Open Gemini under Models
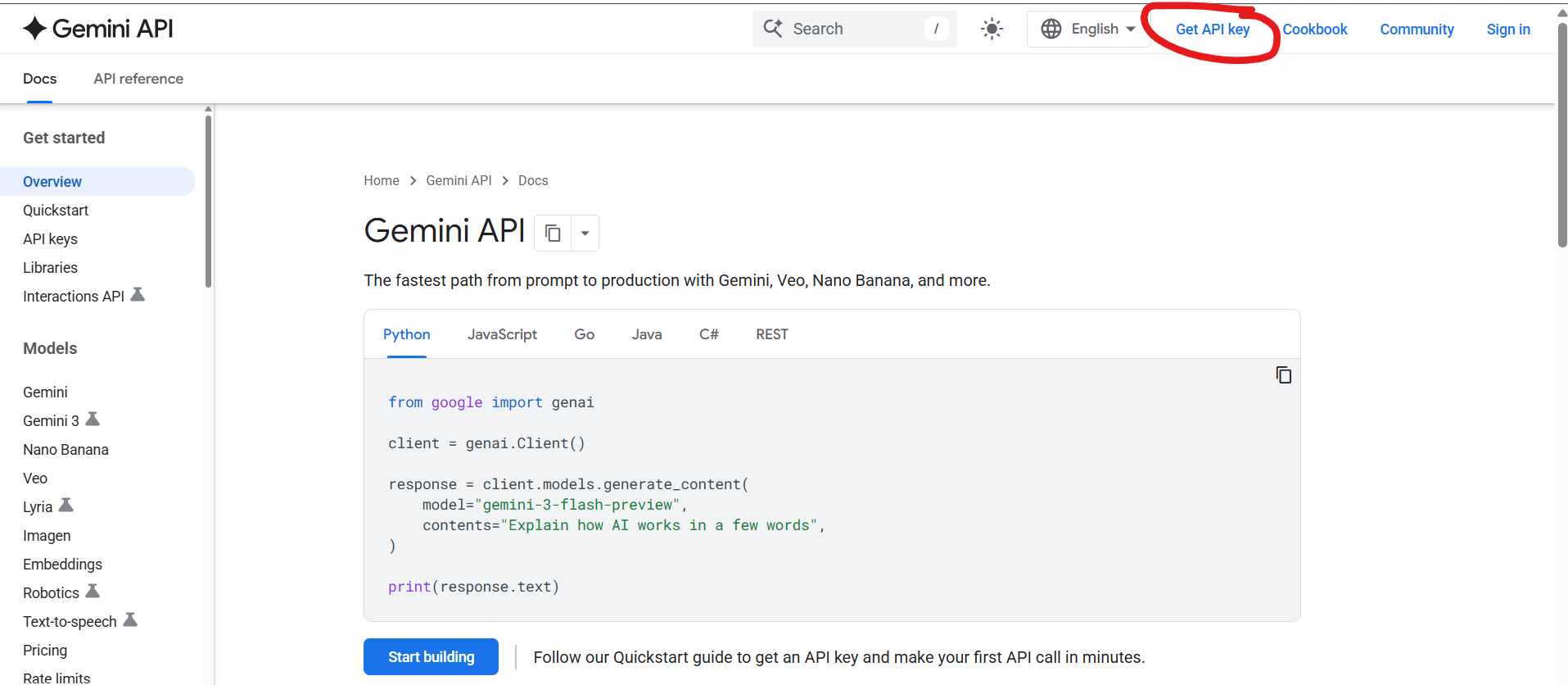 click(x=45, y=392)
